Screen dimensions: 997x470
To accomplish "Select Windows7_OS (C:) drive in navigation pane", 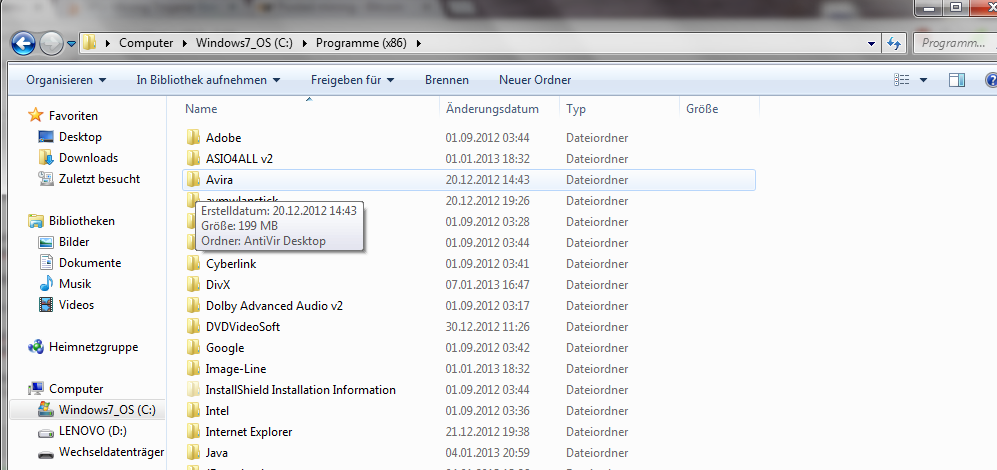I will pos(107,410).
